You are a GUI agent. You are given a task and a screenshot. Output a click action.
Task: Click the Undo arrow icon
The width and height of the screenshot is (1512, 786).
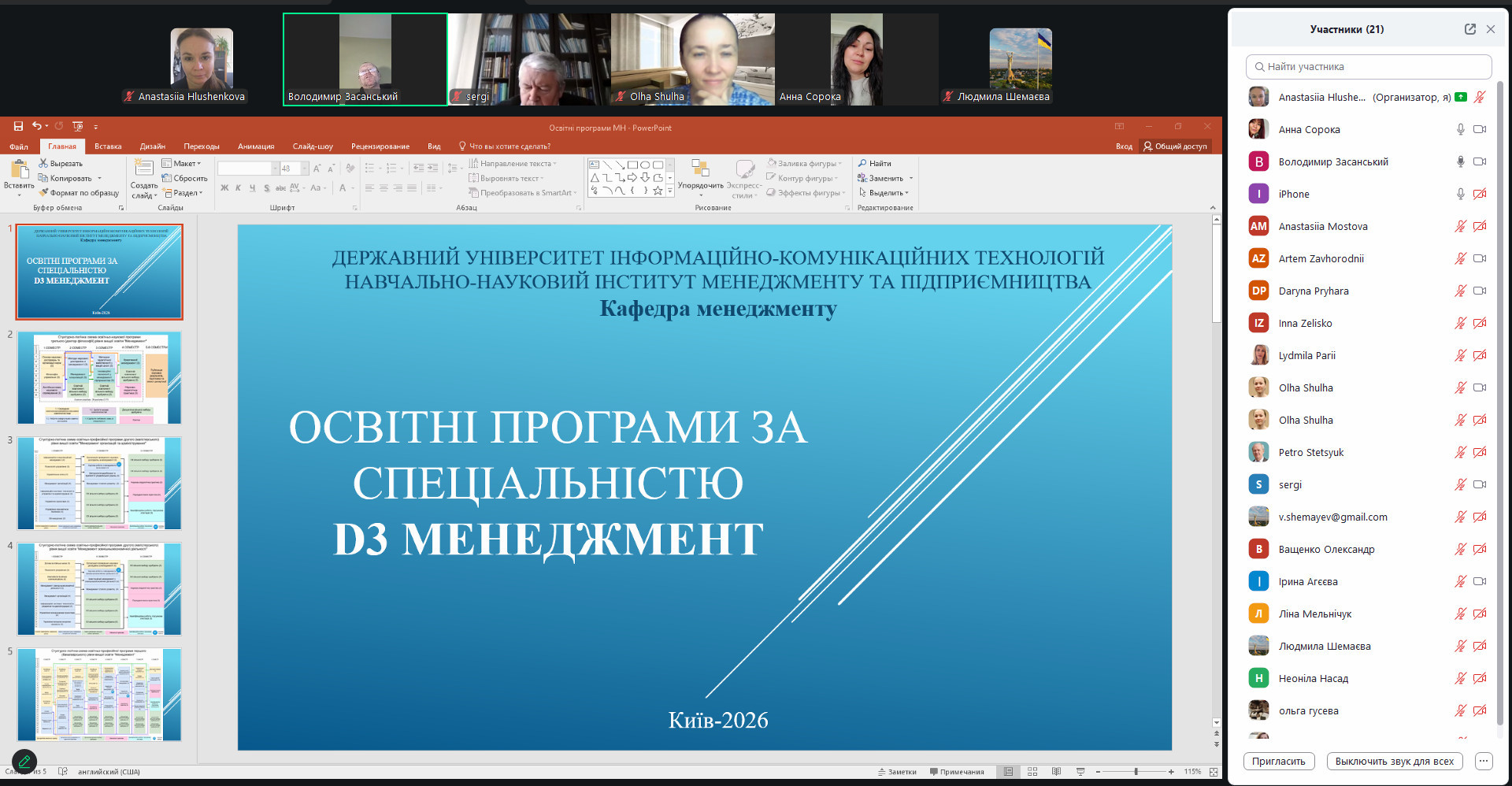36,126
